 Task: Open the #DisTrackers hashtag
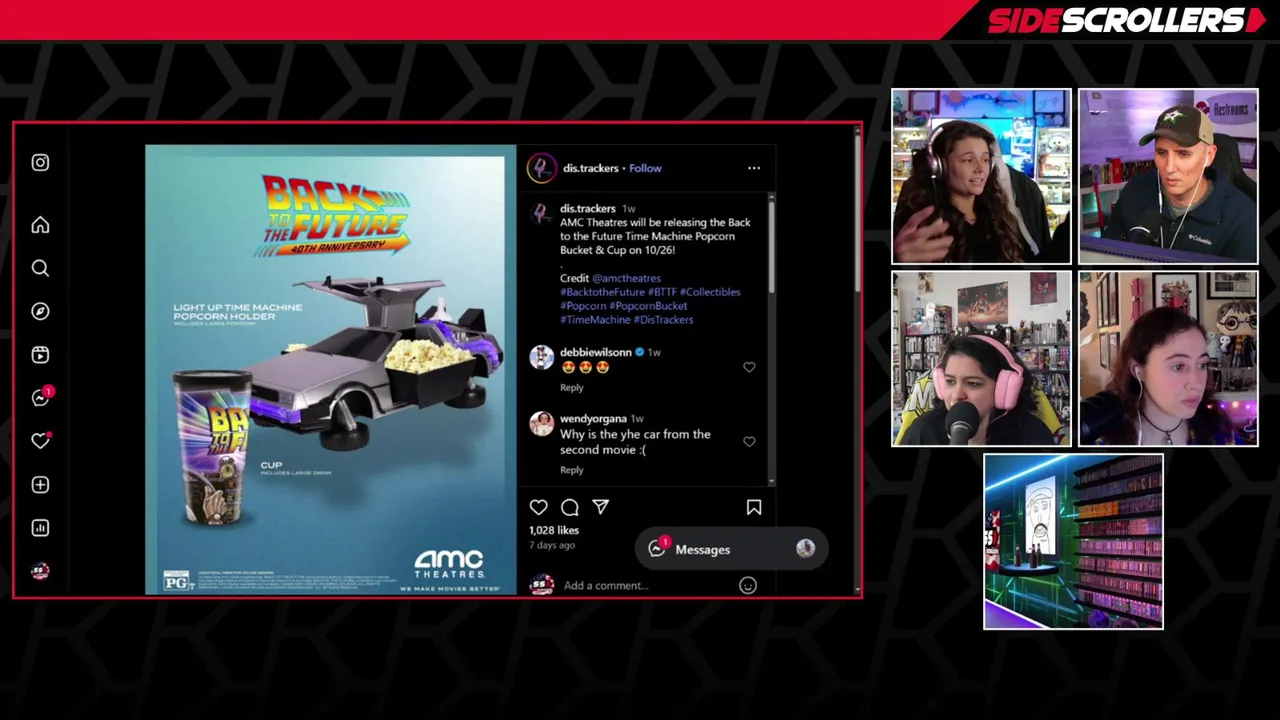pyautogui.click(x=663, y=320)
